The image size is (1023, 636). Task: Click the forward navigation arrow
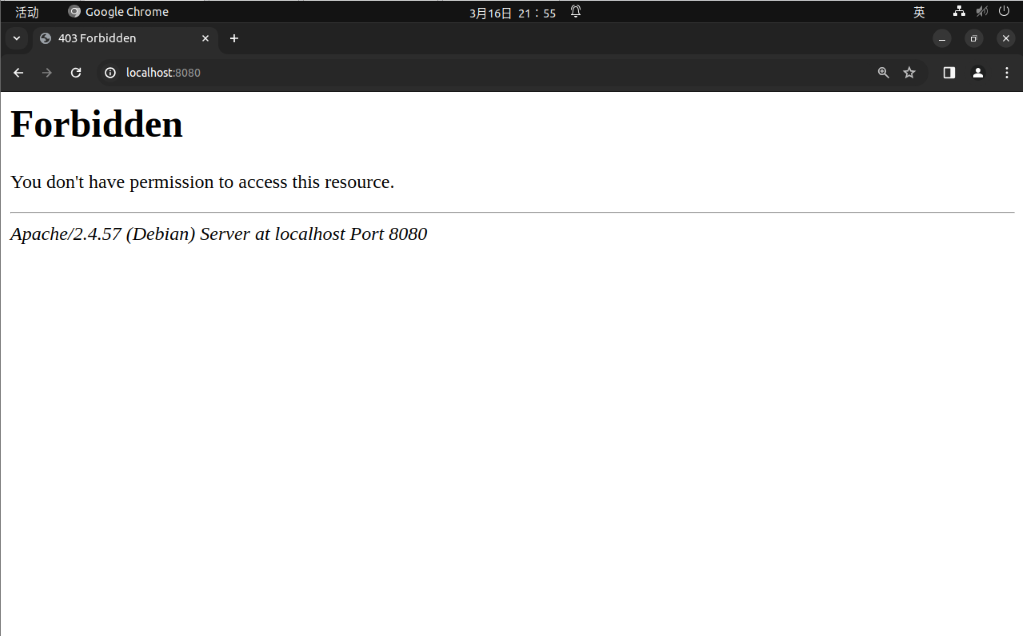point(47,73)
